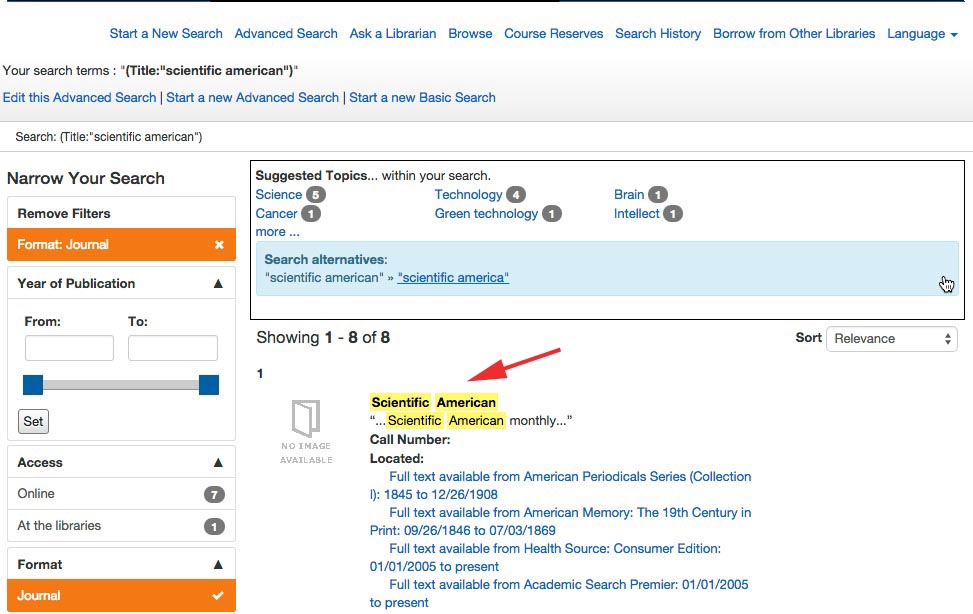
Task: Select the Cancer suggested topic
Action: click(276, 214)
